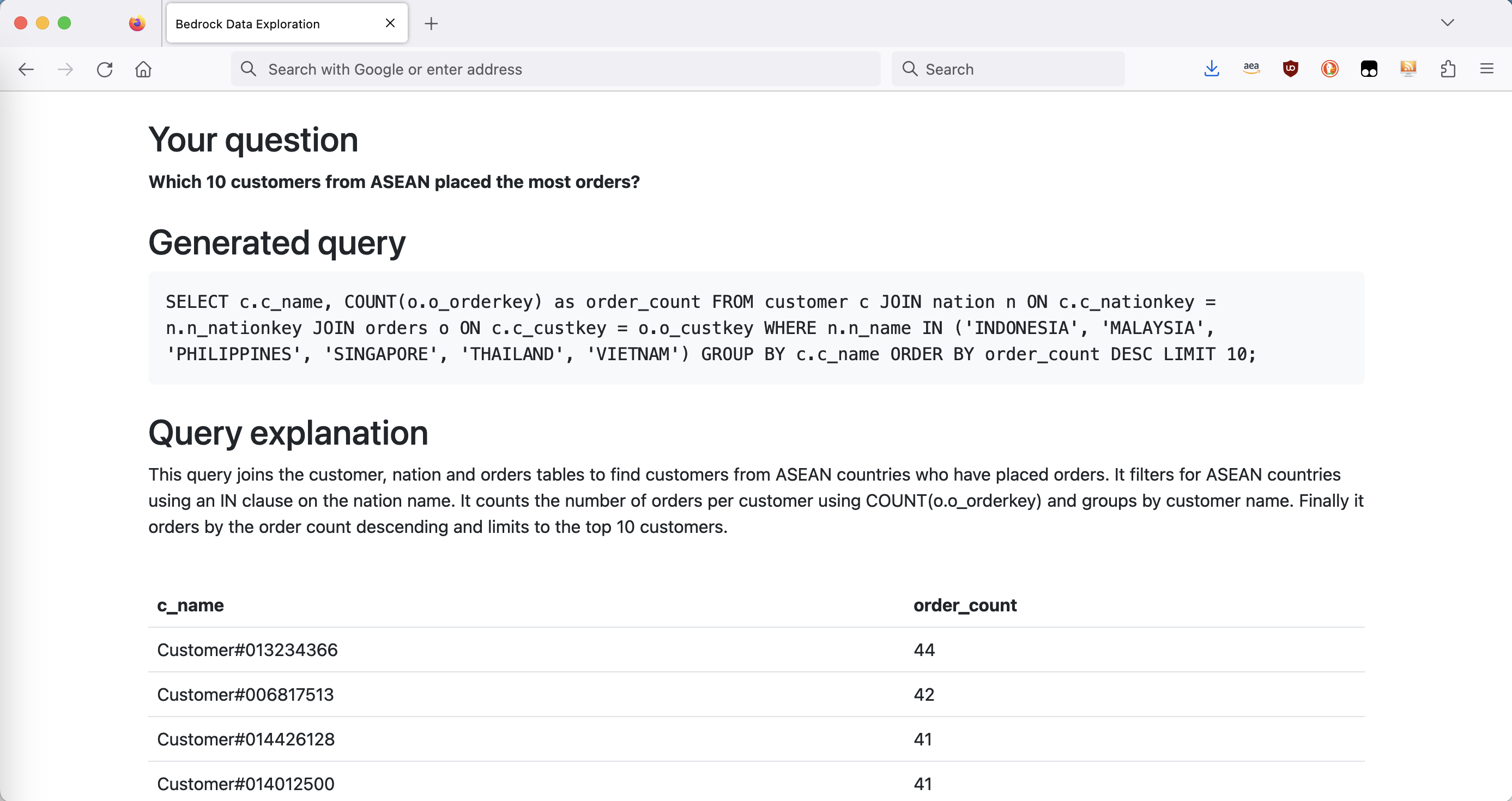Click the Firefox View pinned icon
This screenshot has width=1512, height=801.
(x=137, y=23)
